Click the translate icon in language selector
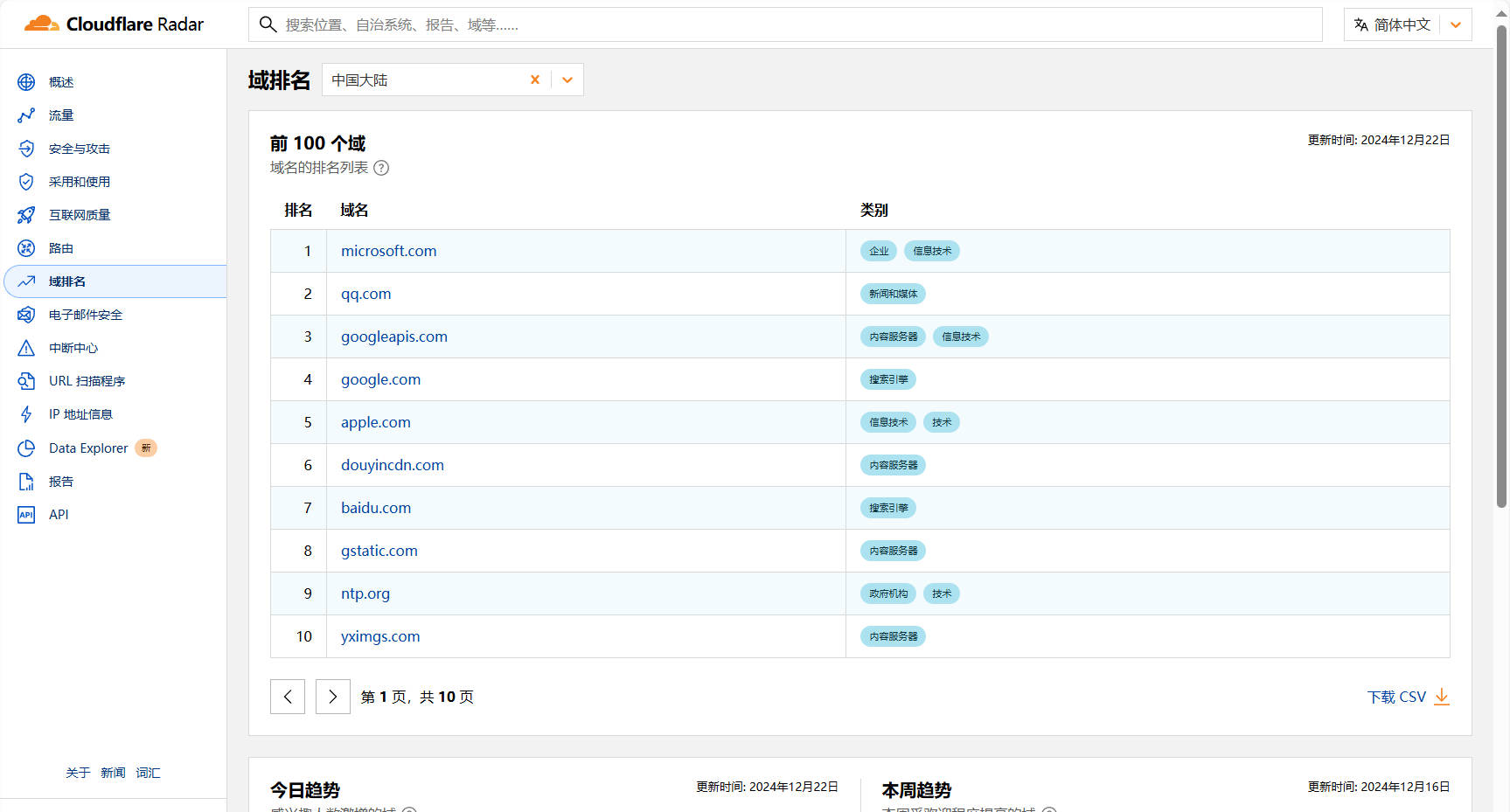The image size is (1510, 812). [1361, 24]
